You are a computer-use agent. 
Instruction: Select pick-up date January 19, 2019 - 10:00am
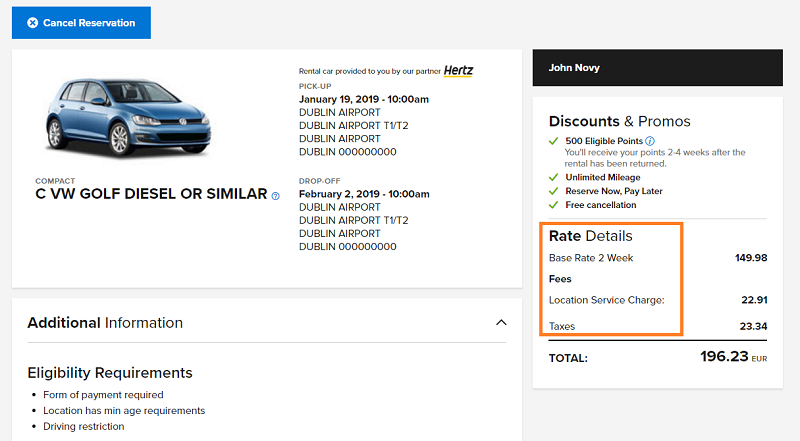click(x=364, y=99)
